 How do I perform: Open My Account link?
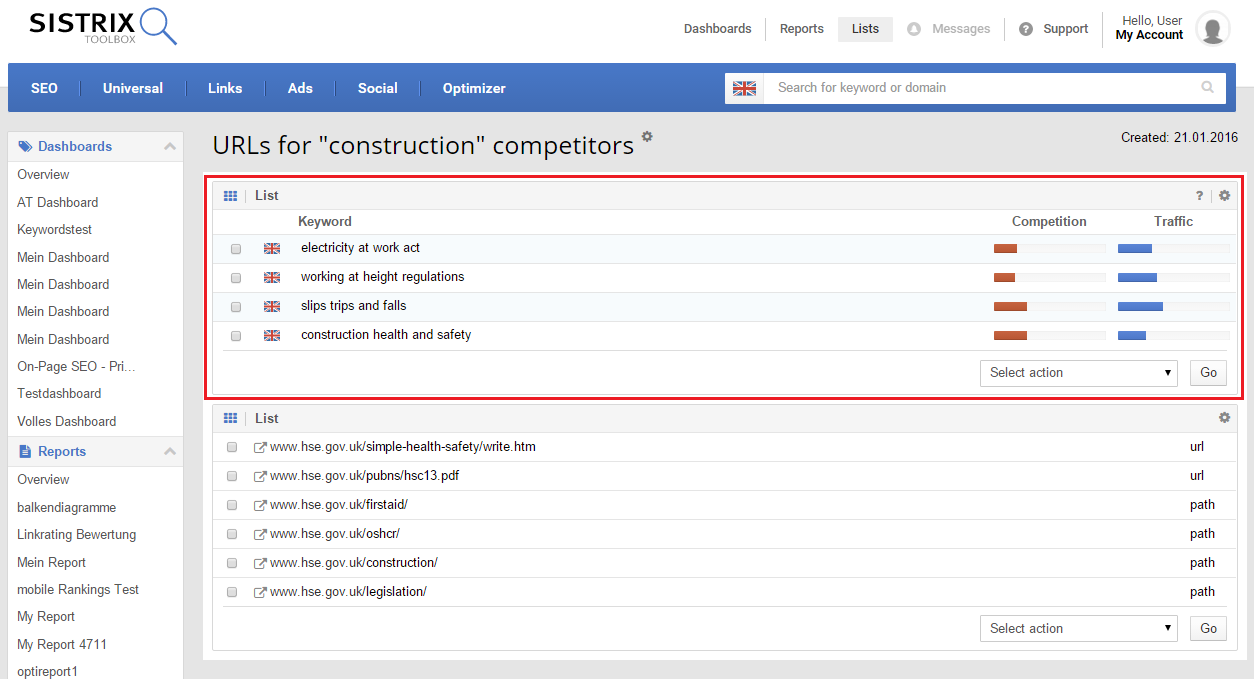1149,35
